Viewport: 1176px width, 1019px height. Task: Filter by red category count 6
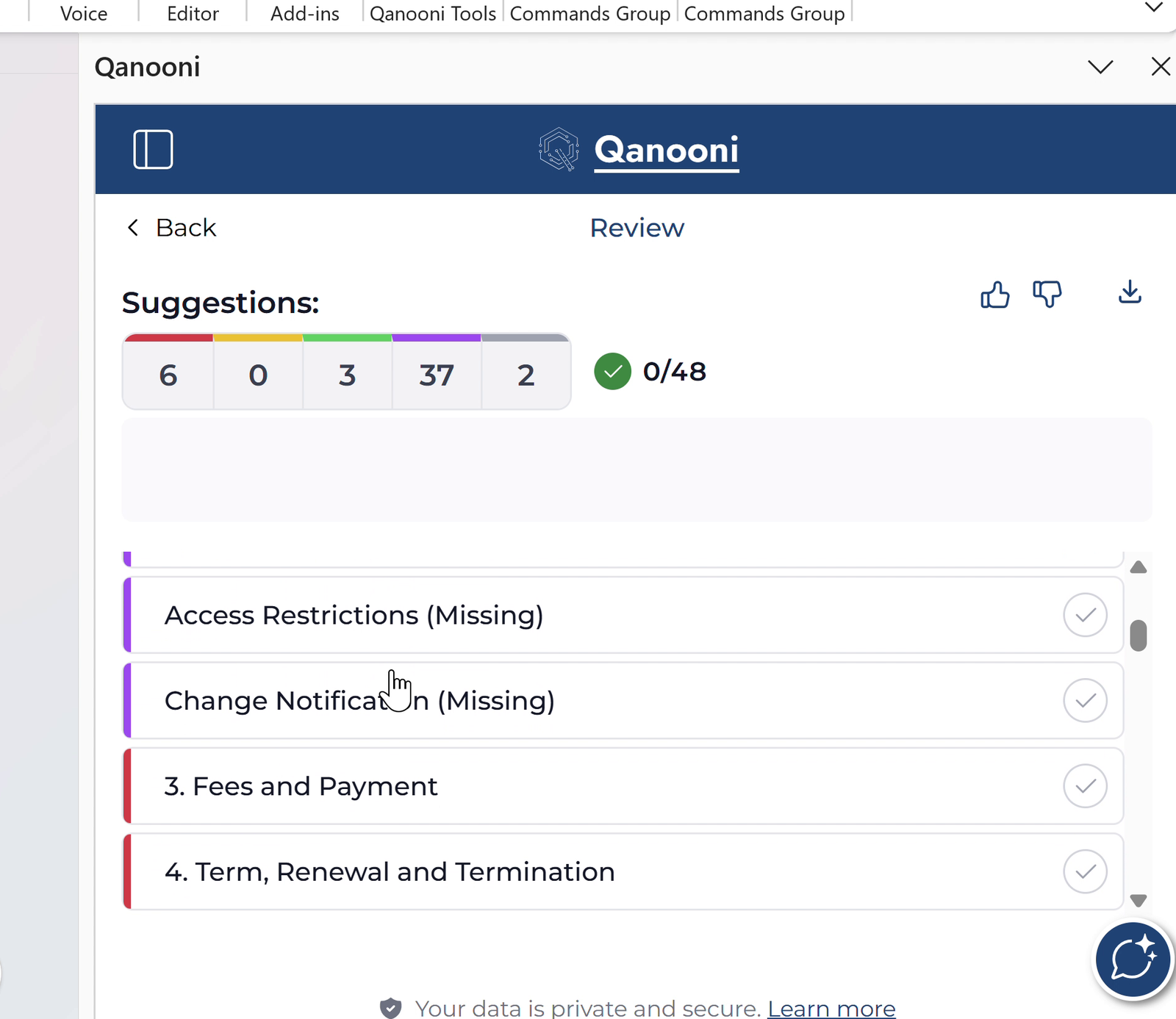(168, 372)
